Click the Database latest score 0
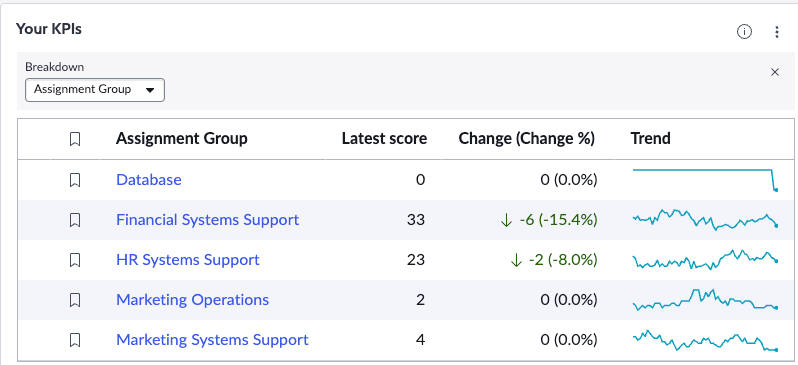The image size is (798, 365). click(420, 180)
